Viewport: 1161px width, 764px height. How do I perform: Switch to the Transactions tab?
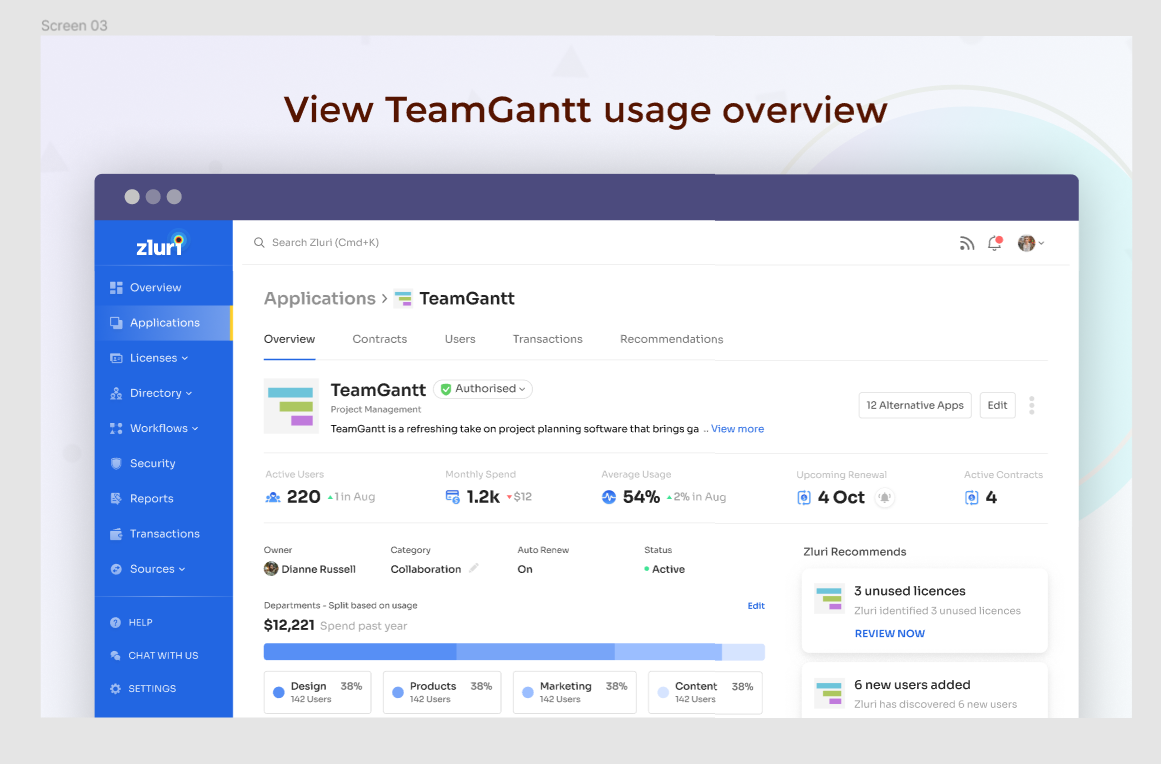coord(547,339)
